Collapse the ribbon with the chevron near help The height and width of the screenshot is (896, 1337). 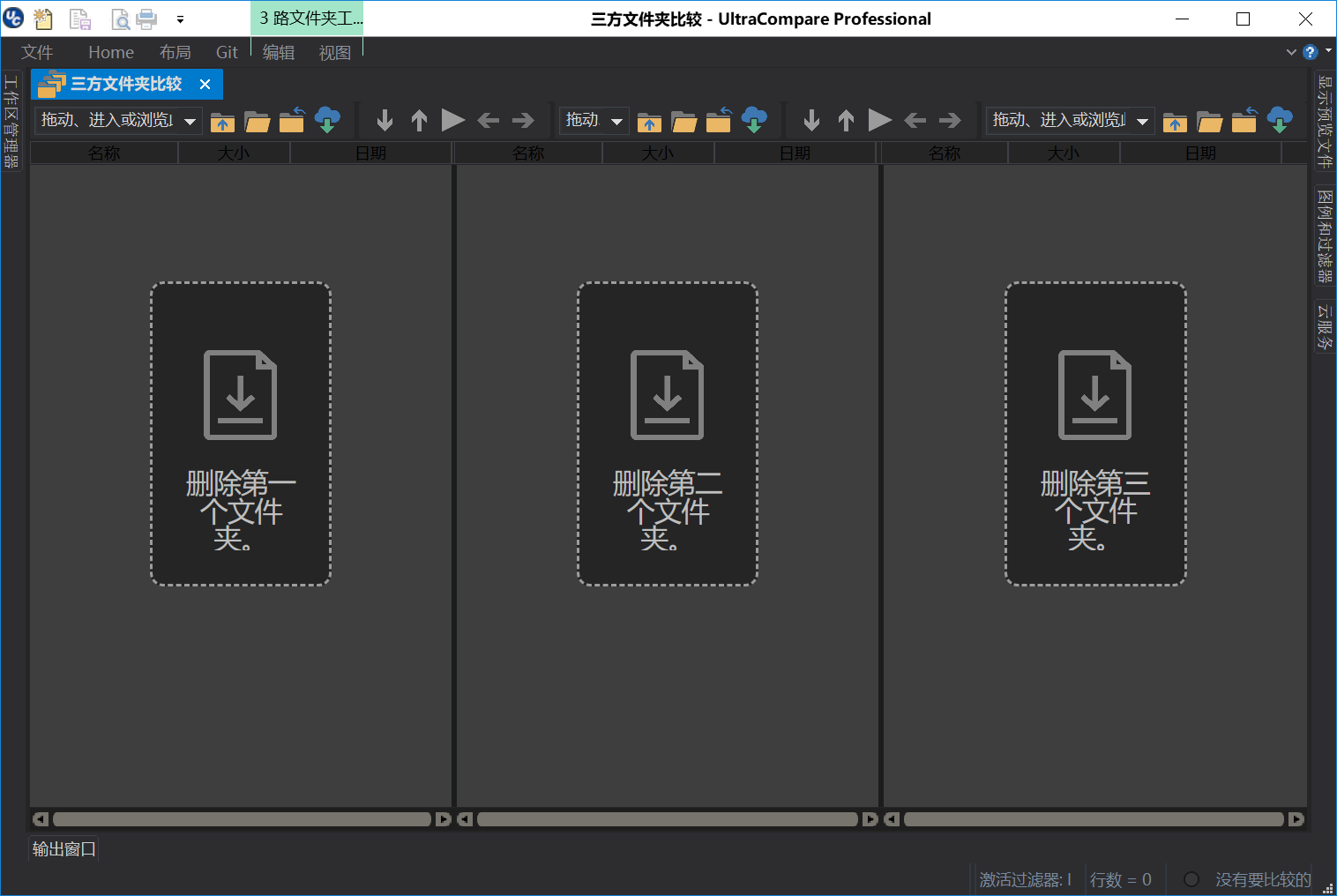(x=1291, y=52)
